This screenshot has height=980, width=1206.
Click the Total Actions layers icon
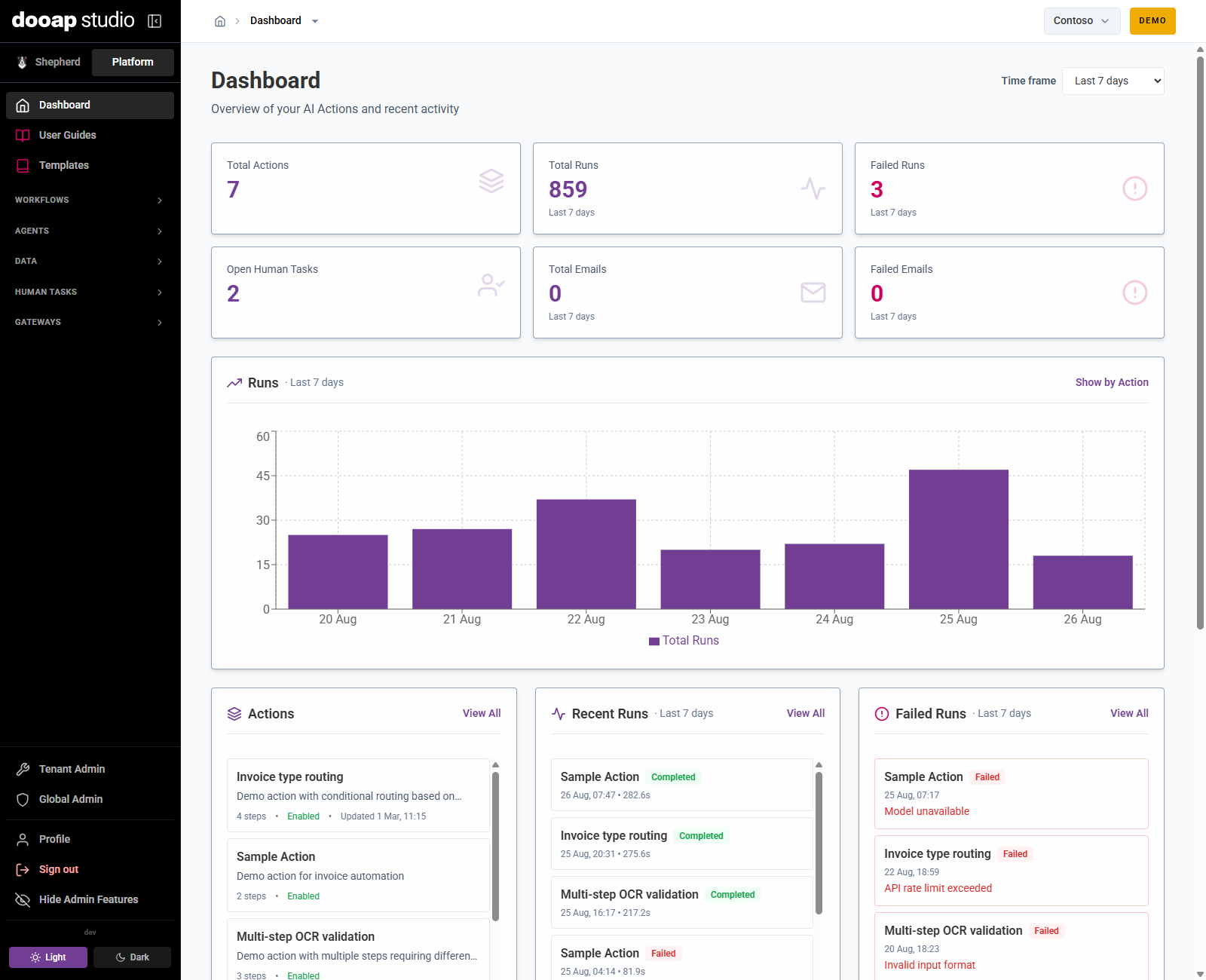point(491,181)
